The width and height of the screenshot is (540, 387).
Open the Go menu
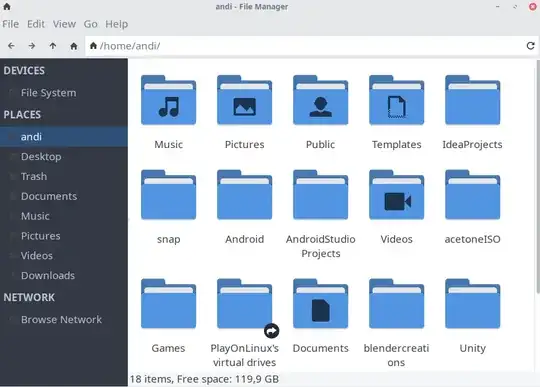click(91, 24)
